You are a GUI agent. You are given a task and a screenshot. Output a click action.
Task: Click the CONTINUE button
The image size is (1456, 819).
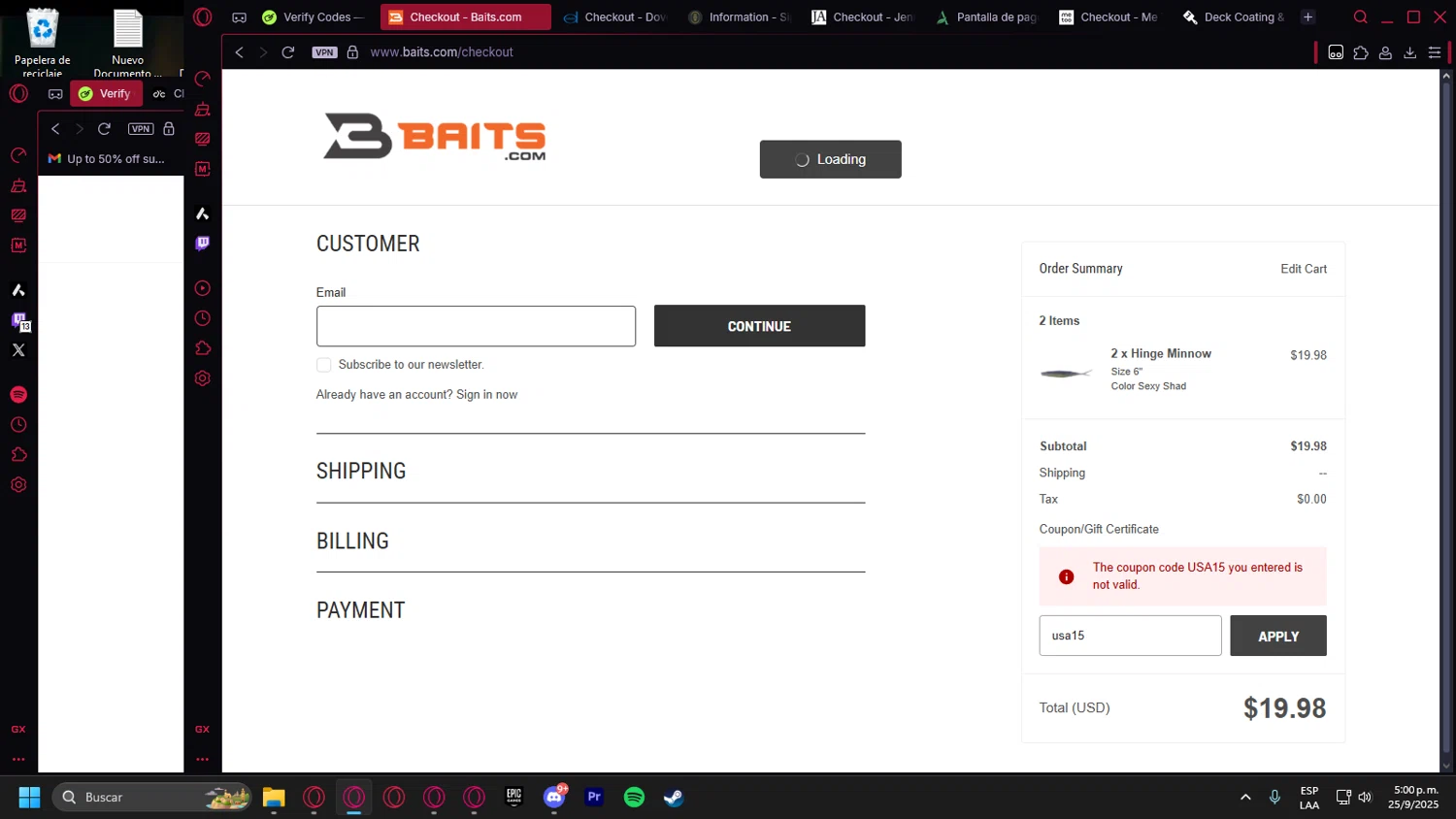759,326
